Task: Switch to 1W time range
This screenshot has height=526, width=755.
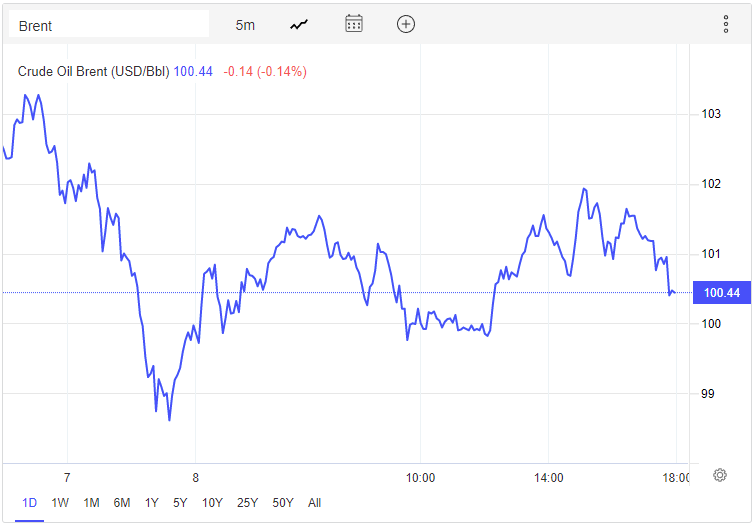Action: (60, 503)
